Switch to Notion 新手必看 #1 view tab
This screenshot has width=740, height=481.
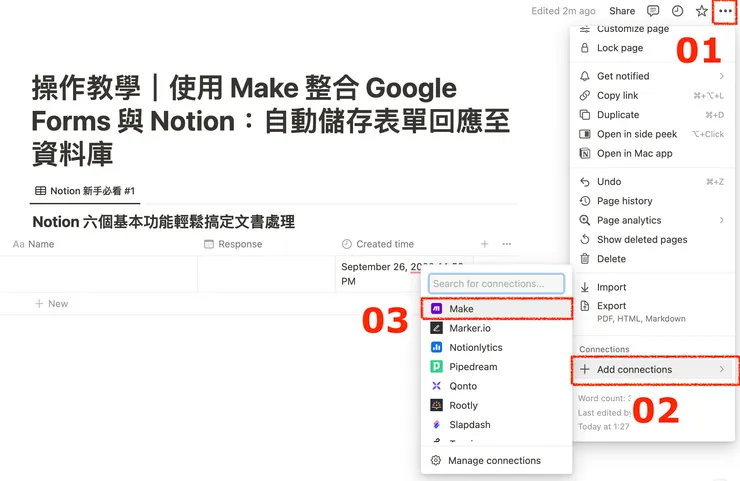[85, 191]
